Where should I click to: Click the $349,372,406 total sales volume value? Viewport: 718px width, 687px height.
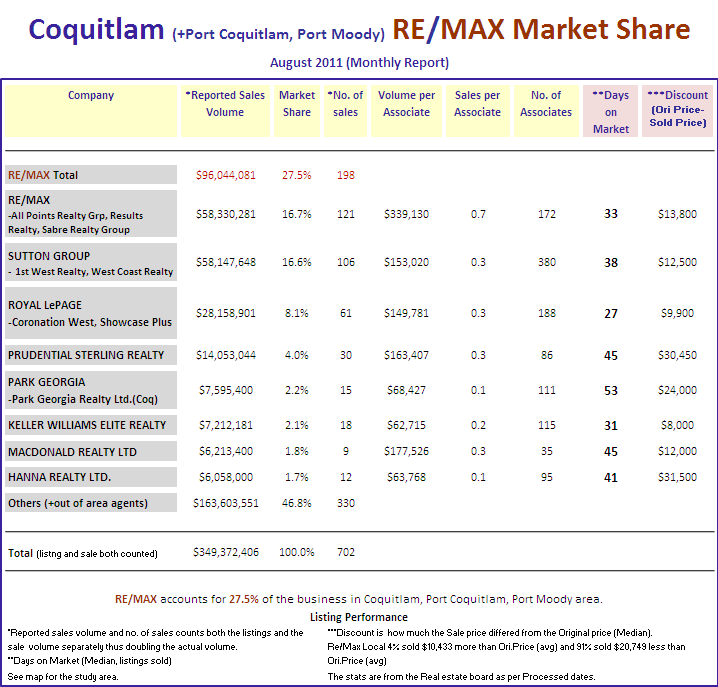pos(224,552)
